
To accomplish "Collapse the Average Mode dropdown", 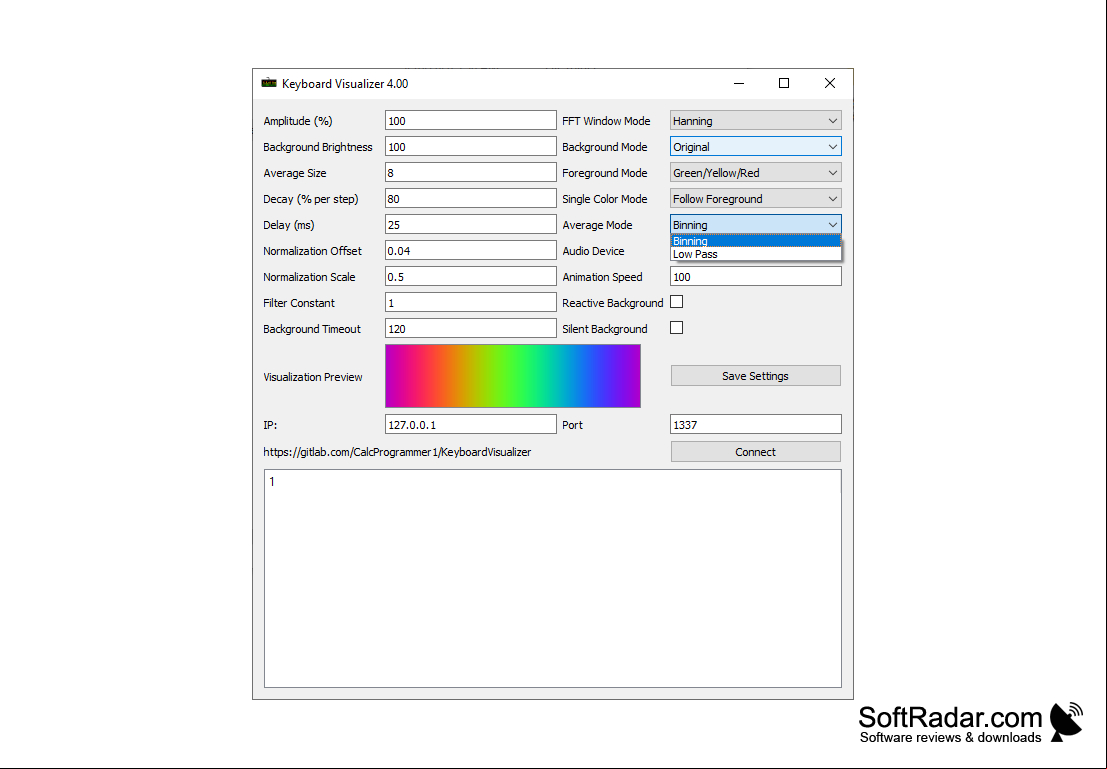I will point(755,225).
